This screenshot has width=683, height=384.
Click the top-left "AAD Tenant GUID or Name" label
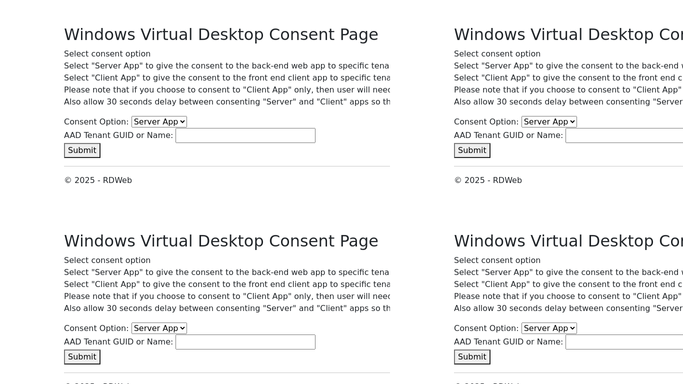[118, 135]
